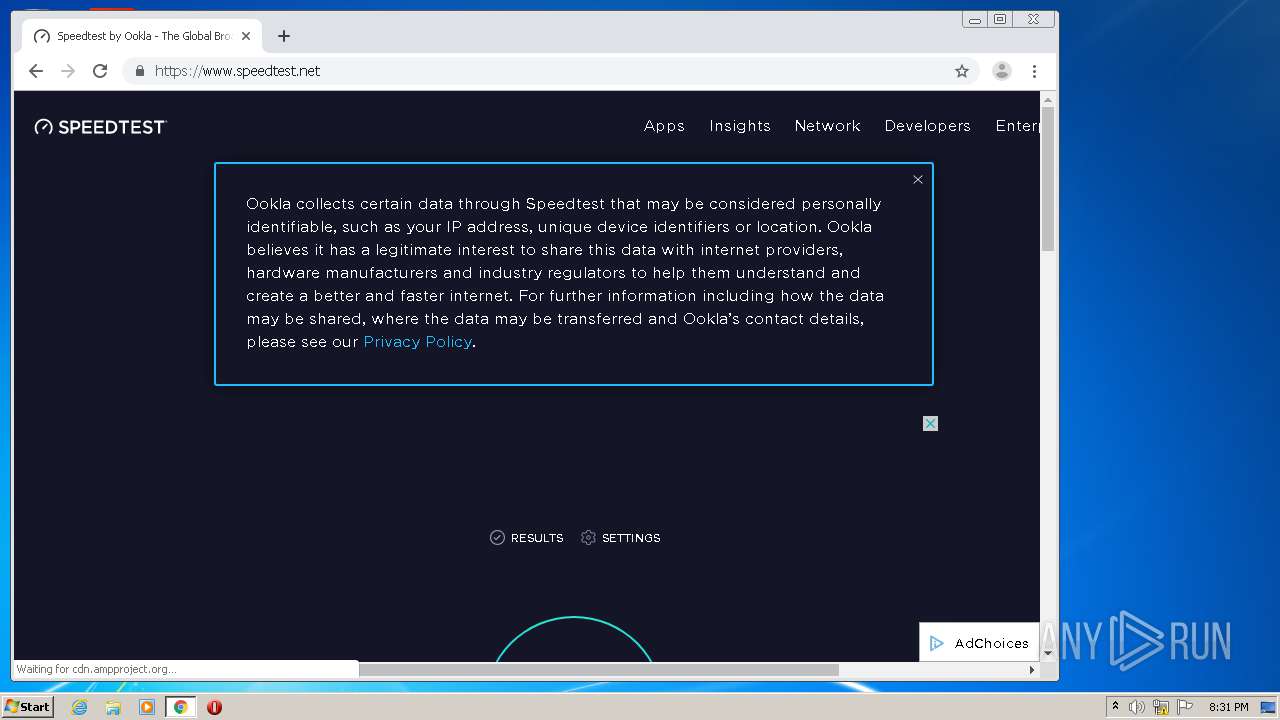
Task: Open the Network menu item
Action: pos(827,126)
